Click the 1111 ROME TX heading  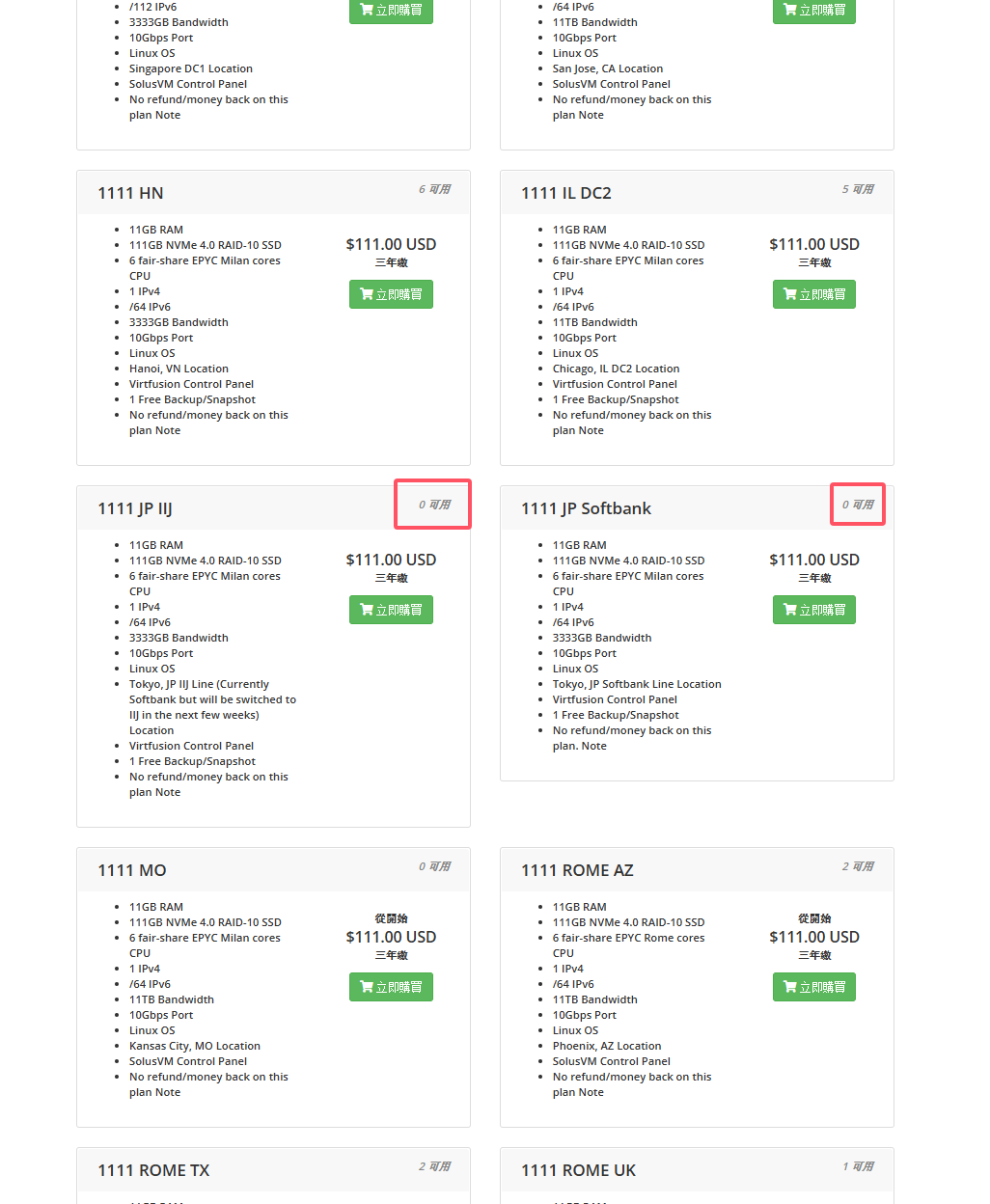click(x=153, y=1170)
